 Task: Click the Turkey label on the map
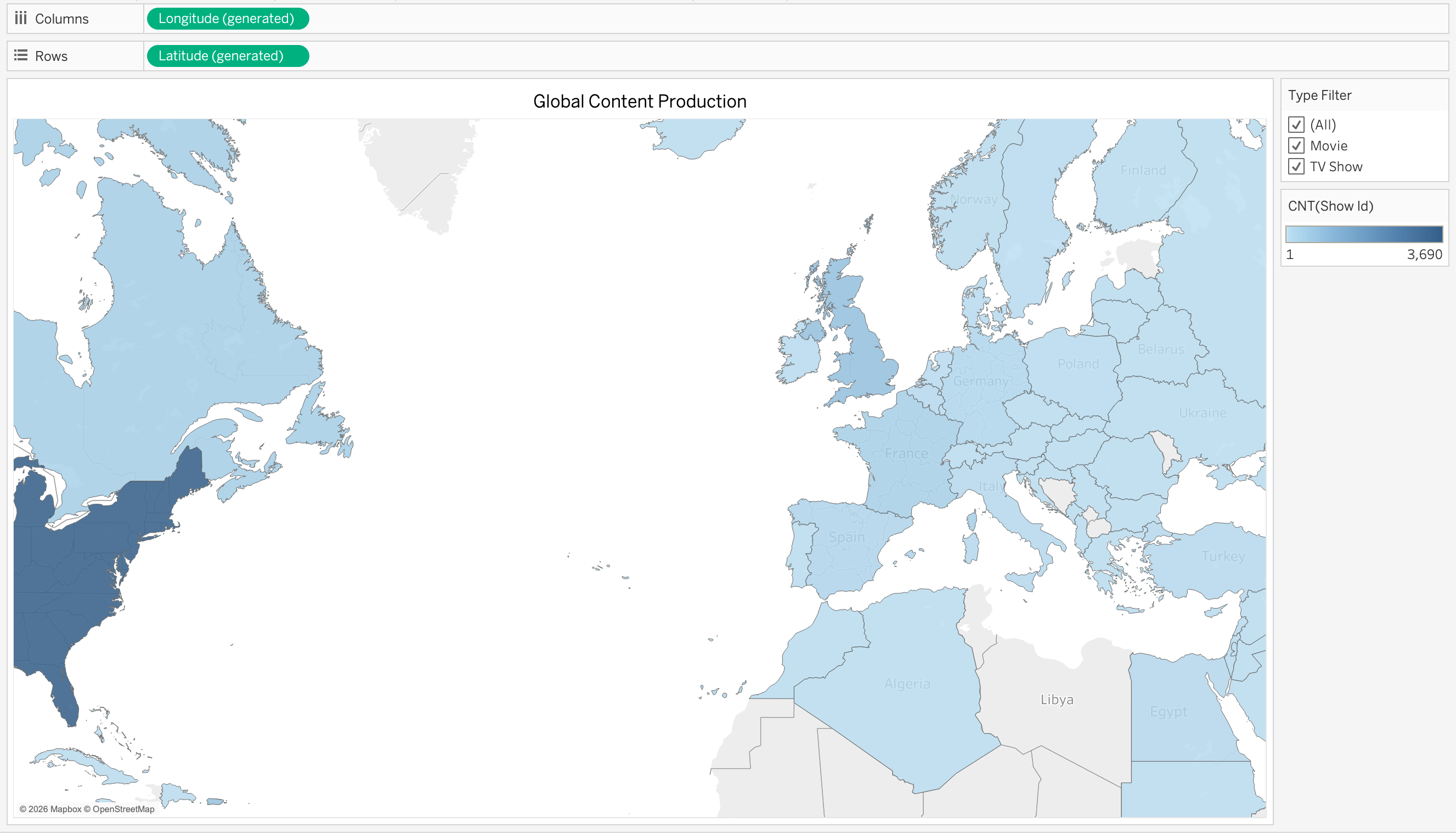pyautogui.click(x=1223, y=556)
